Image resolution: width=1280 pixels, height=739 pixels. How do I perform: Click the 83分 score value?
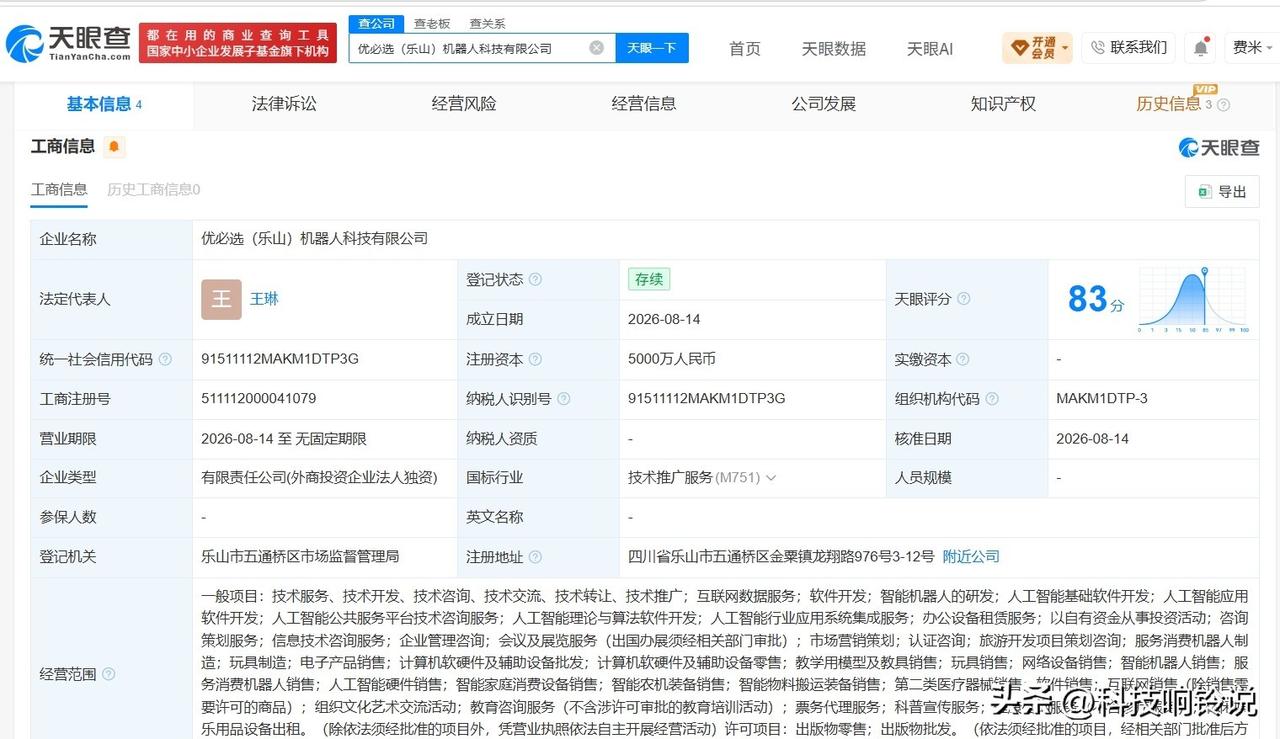coord(1096,299)
